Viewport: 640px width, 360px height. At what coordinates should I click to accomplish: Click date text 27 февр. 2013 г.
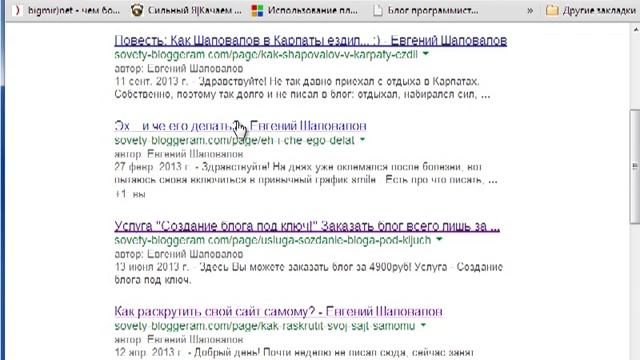152,167
